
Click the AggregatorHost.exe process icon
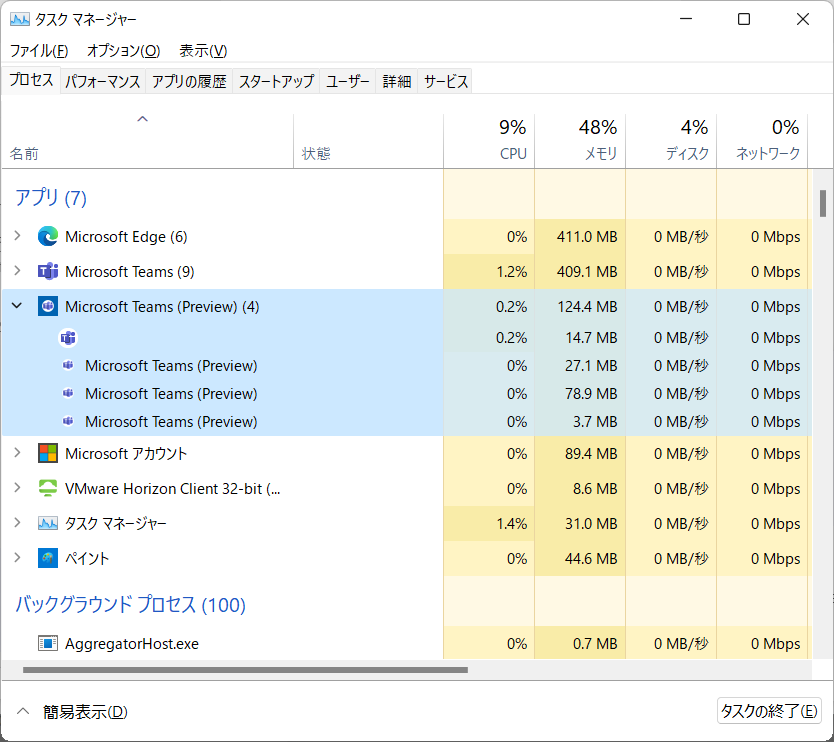pos(48,644)
